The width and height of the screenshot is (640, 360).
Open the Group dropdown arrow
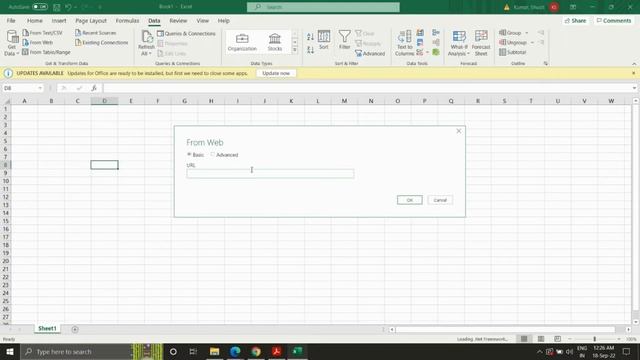(x=527, y=33)
